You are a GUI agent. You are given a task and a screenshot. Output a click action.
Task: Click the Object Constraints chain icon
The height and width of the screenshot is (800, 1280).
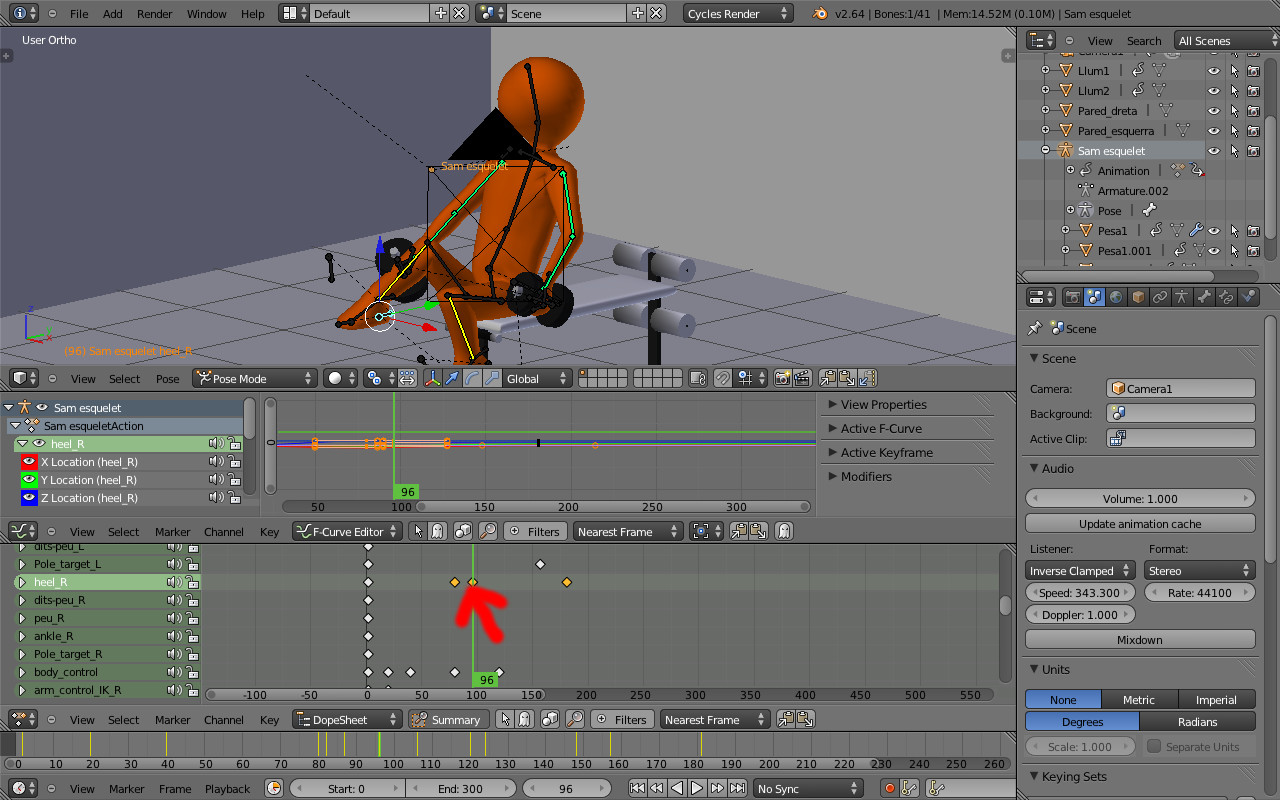pos(1160,297)
